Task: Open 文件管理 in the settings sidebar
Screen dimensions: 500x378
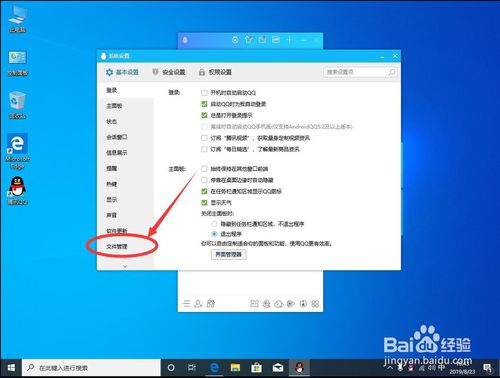Action: point(125,247)
